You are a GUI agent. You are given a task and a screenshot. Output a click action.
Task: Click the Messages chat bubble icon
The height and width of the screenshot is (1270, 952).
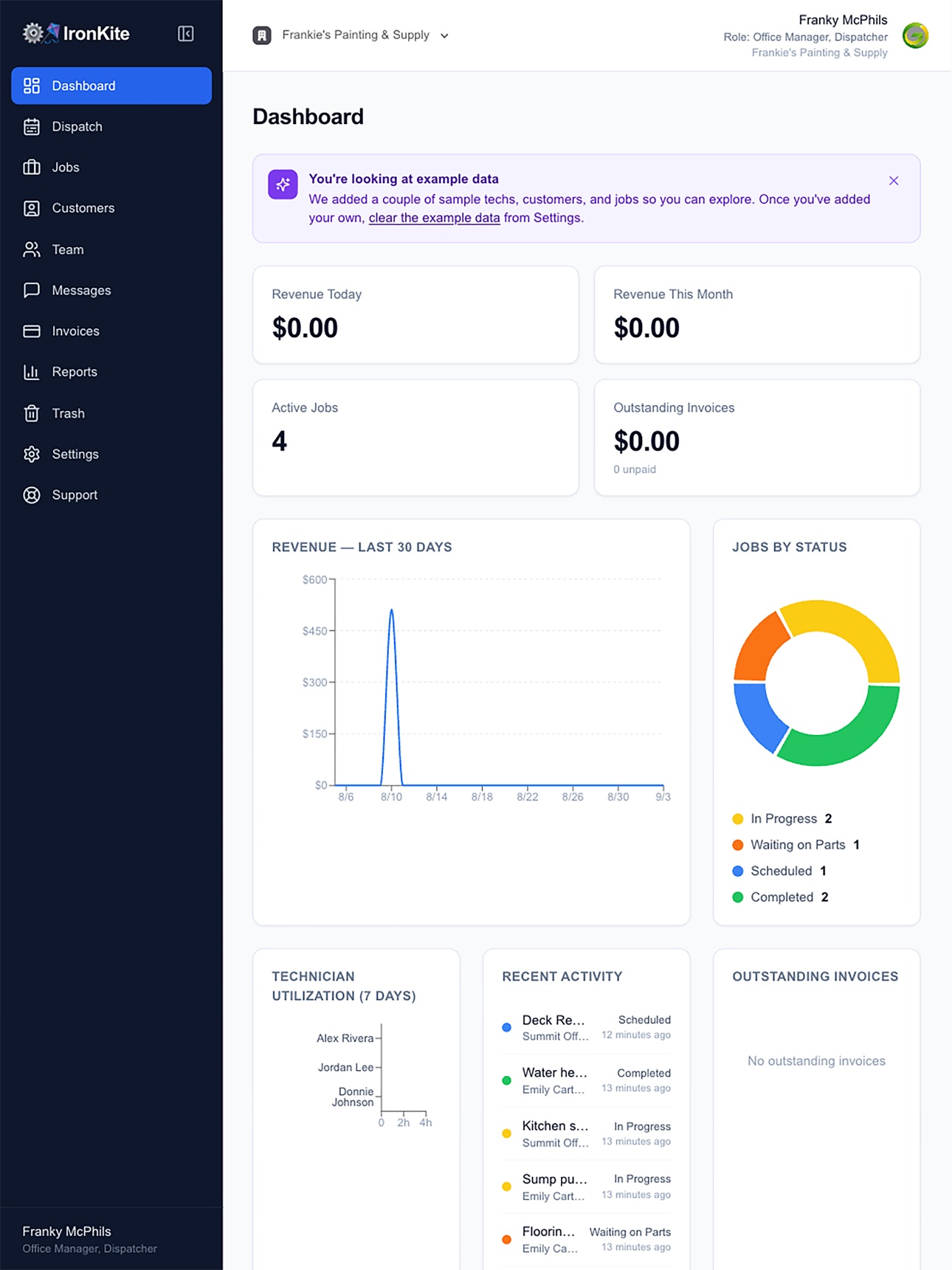[32, 290]
